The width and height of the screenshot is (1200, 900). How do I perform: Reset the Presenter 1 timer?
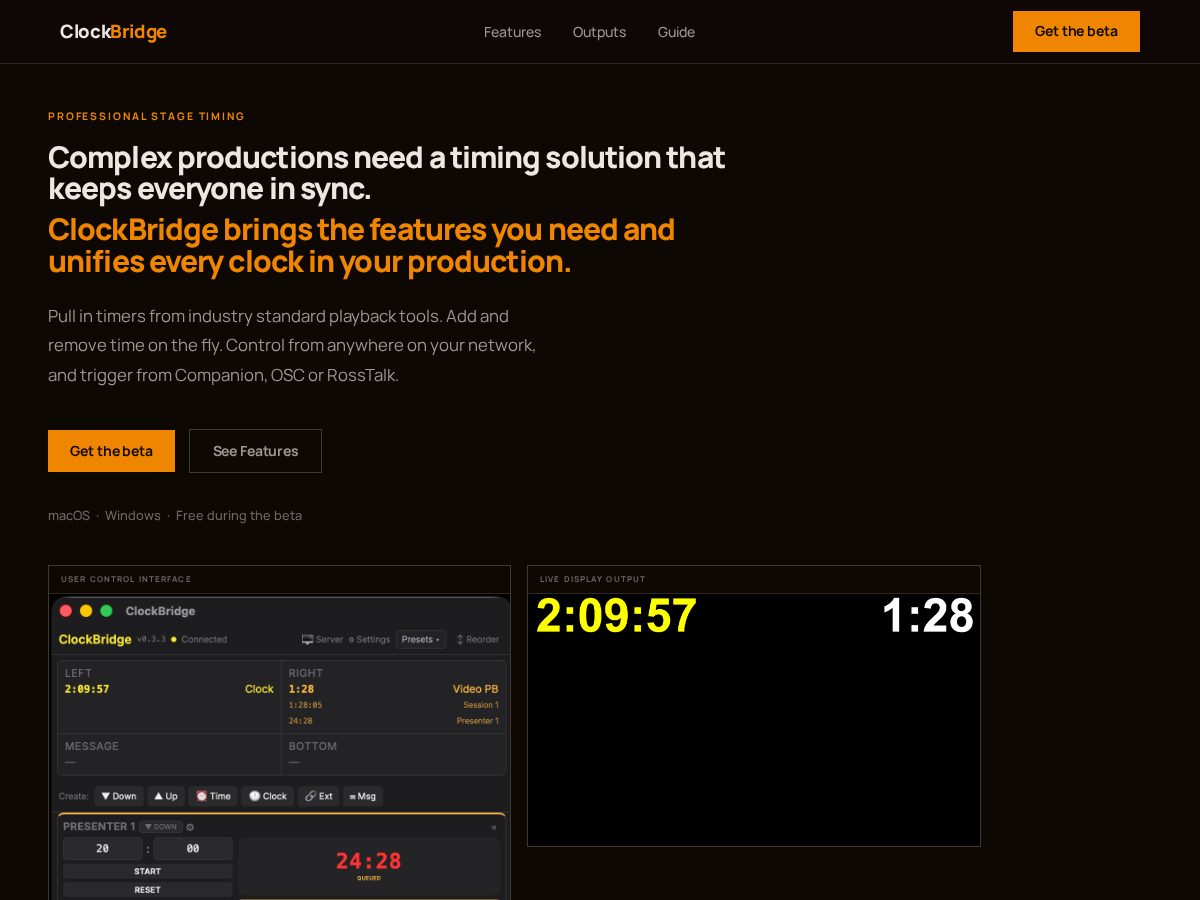pos(148,889)
